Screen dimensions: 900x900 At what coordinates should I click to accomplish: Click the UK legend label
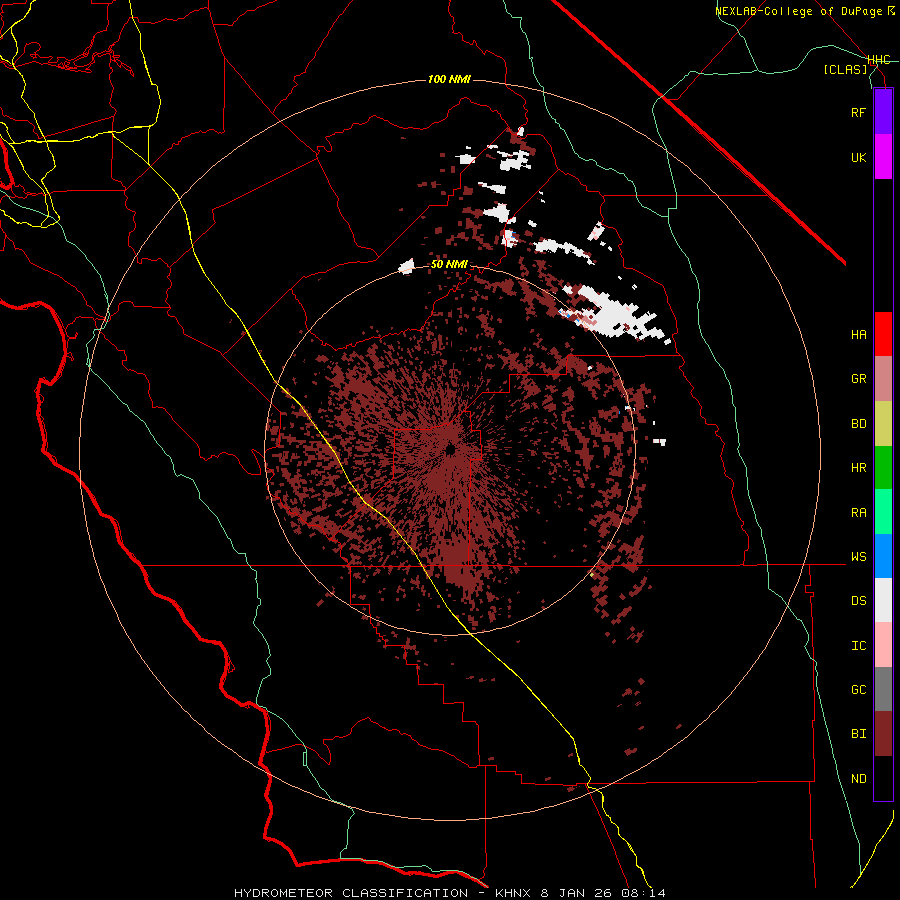pyautogui.click(x=858, y=157)
